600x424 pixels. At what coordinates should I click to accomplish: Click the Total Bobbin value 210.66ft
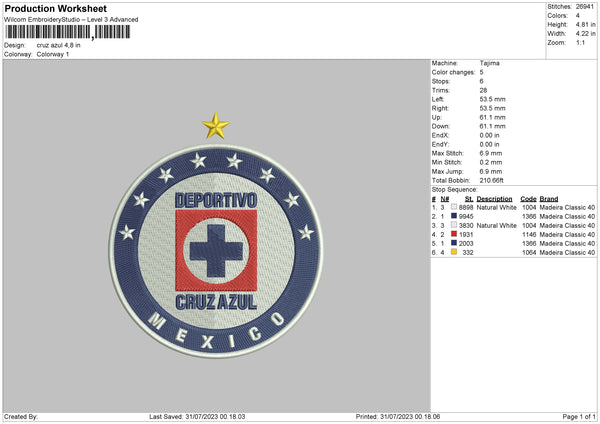pos(491,180)
